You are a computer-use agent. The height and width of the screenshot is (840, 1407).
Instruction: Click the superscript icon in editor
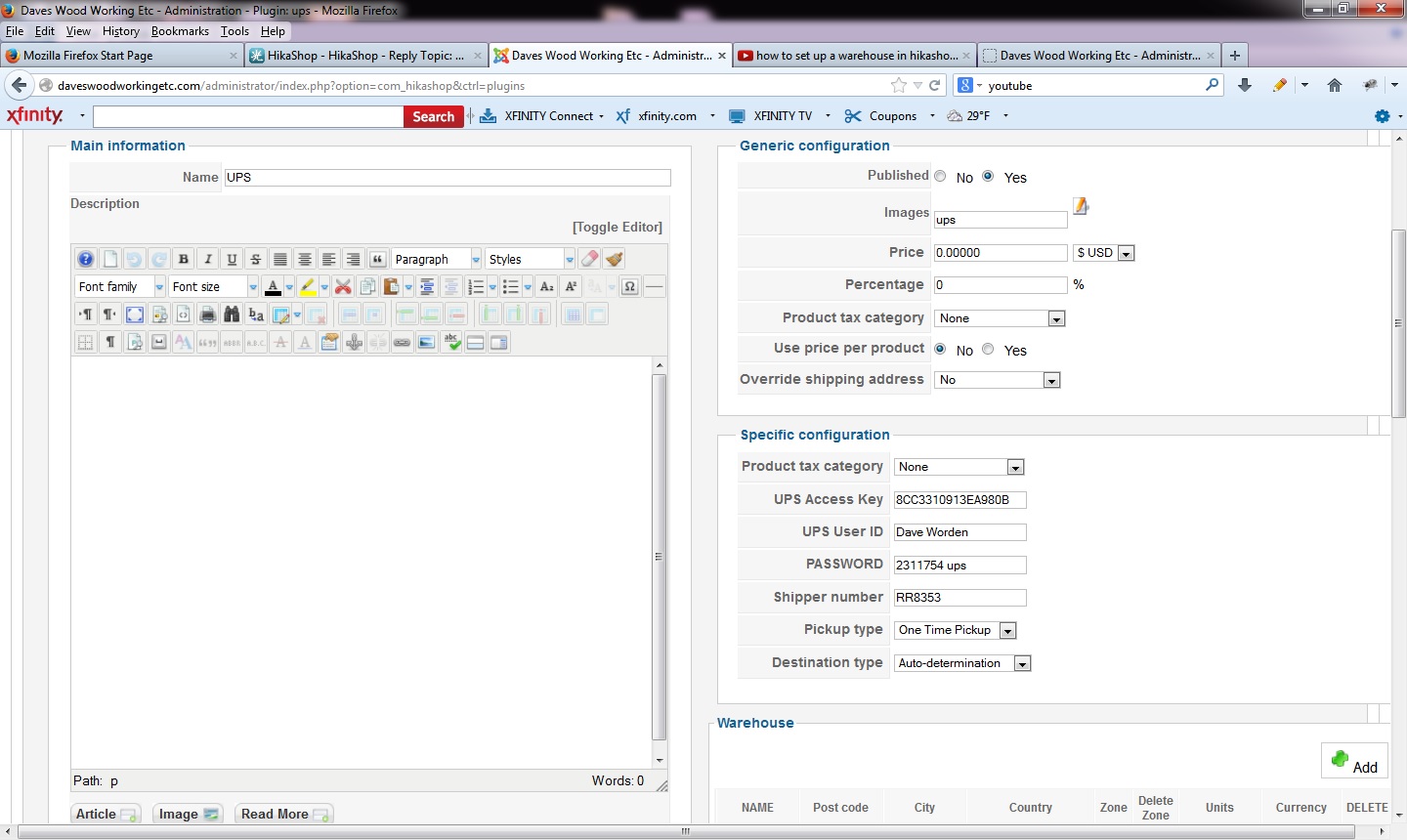click(x=572, y=286)
